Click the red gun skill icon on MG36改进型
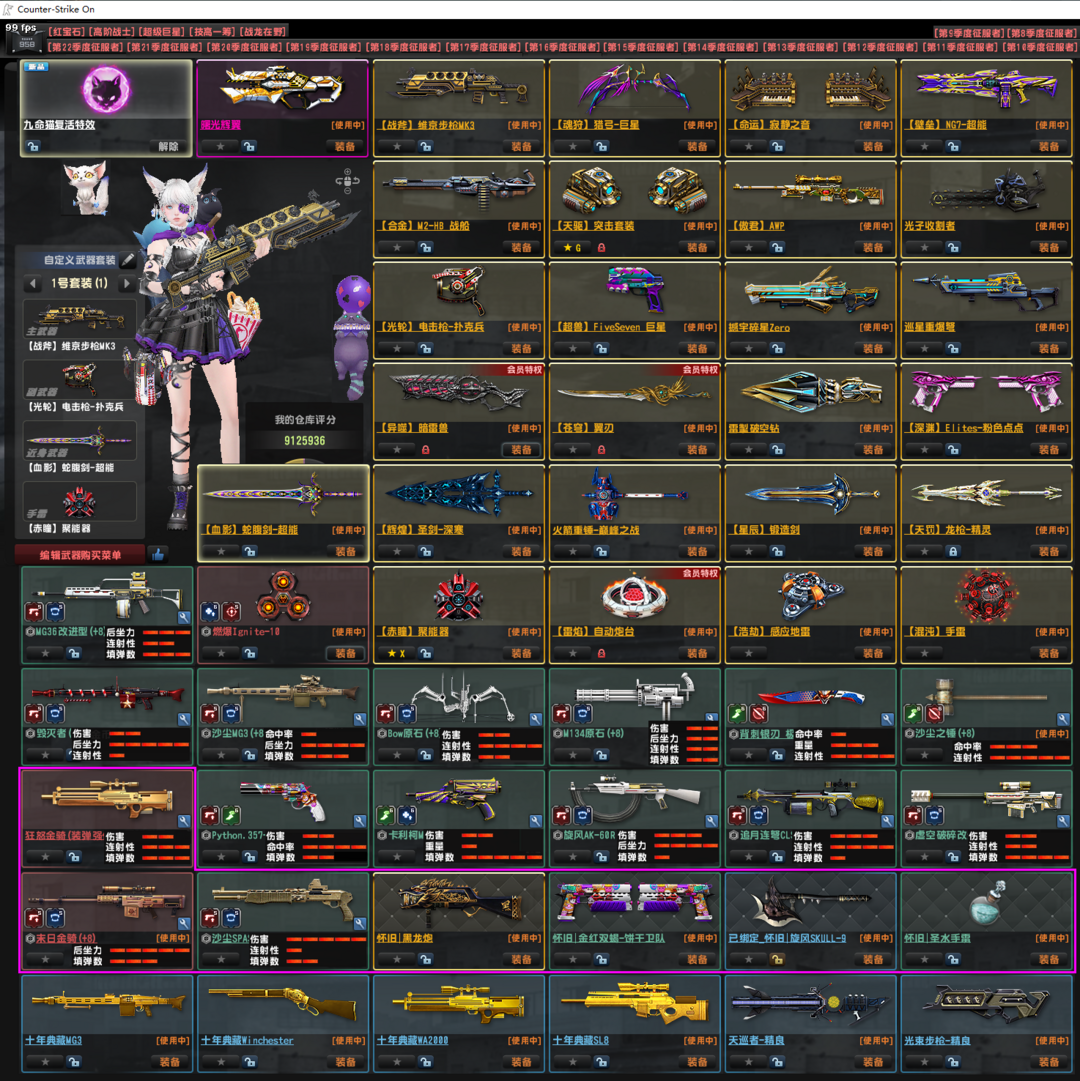Screen dimensions: 1080x1081 tap(34, 612)
